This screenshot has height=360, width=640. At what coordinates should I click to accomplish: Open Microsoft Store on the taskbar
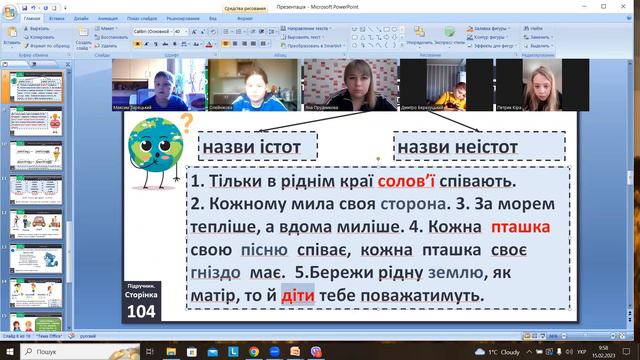point(191,351)
